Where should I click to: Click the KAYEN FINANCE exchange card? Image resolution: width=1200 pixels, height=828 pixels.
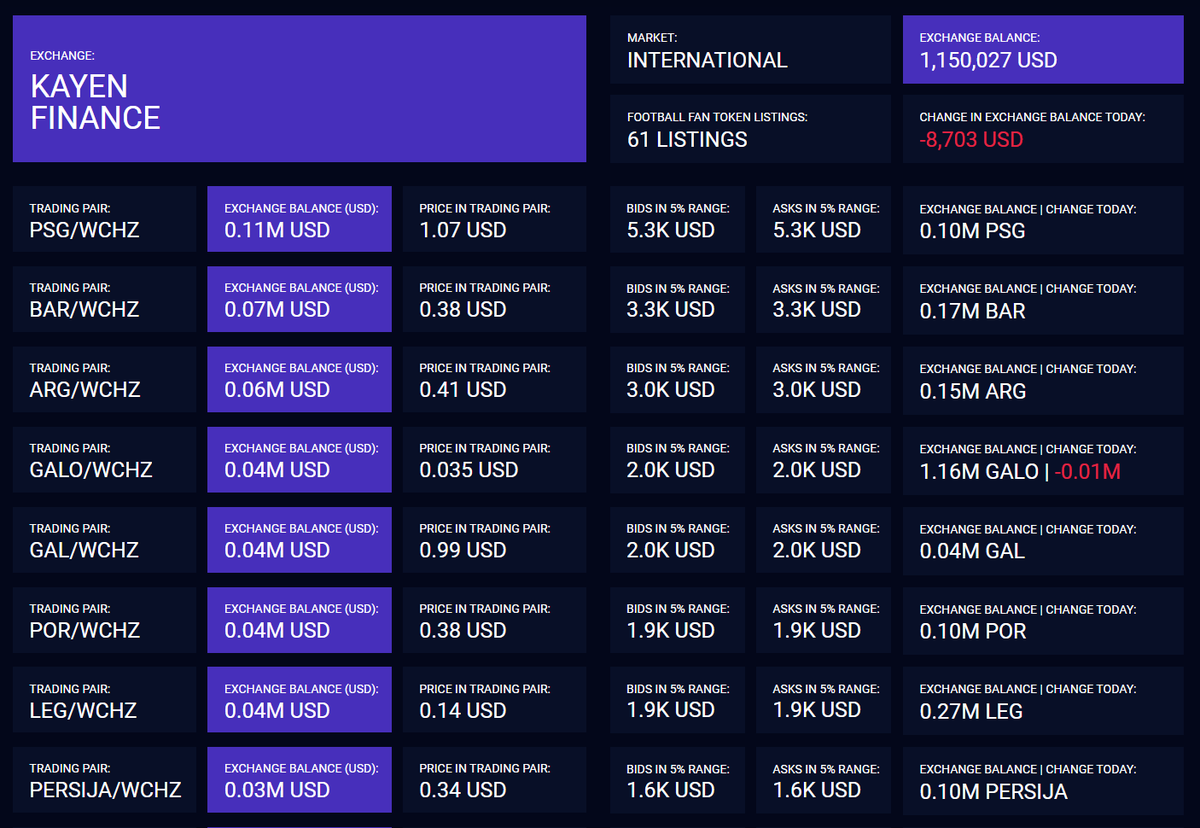[299, 88]
